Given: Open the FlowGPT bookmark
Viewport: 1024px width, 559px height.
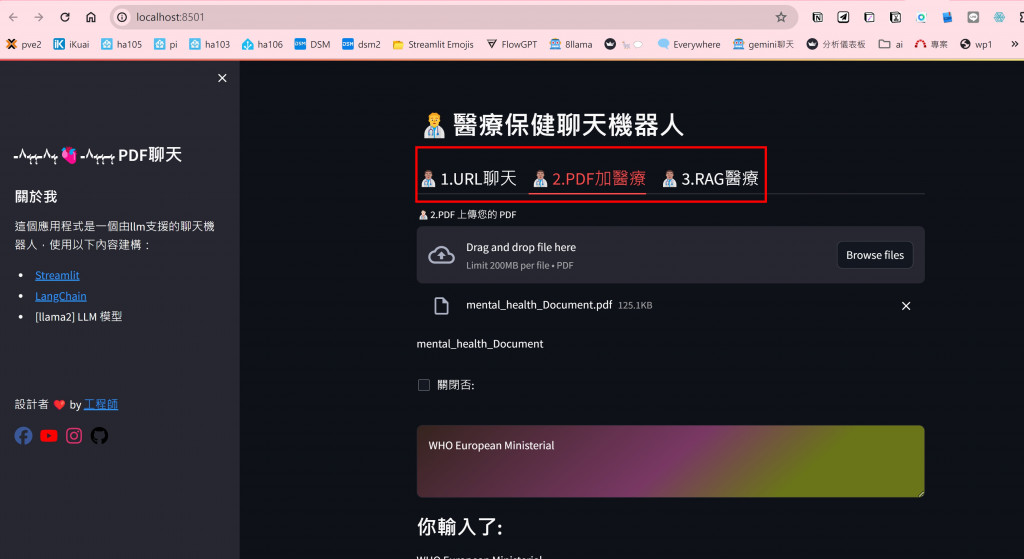Looking at the screenshot, I should pyautogui.click(x=511, y=44).
